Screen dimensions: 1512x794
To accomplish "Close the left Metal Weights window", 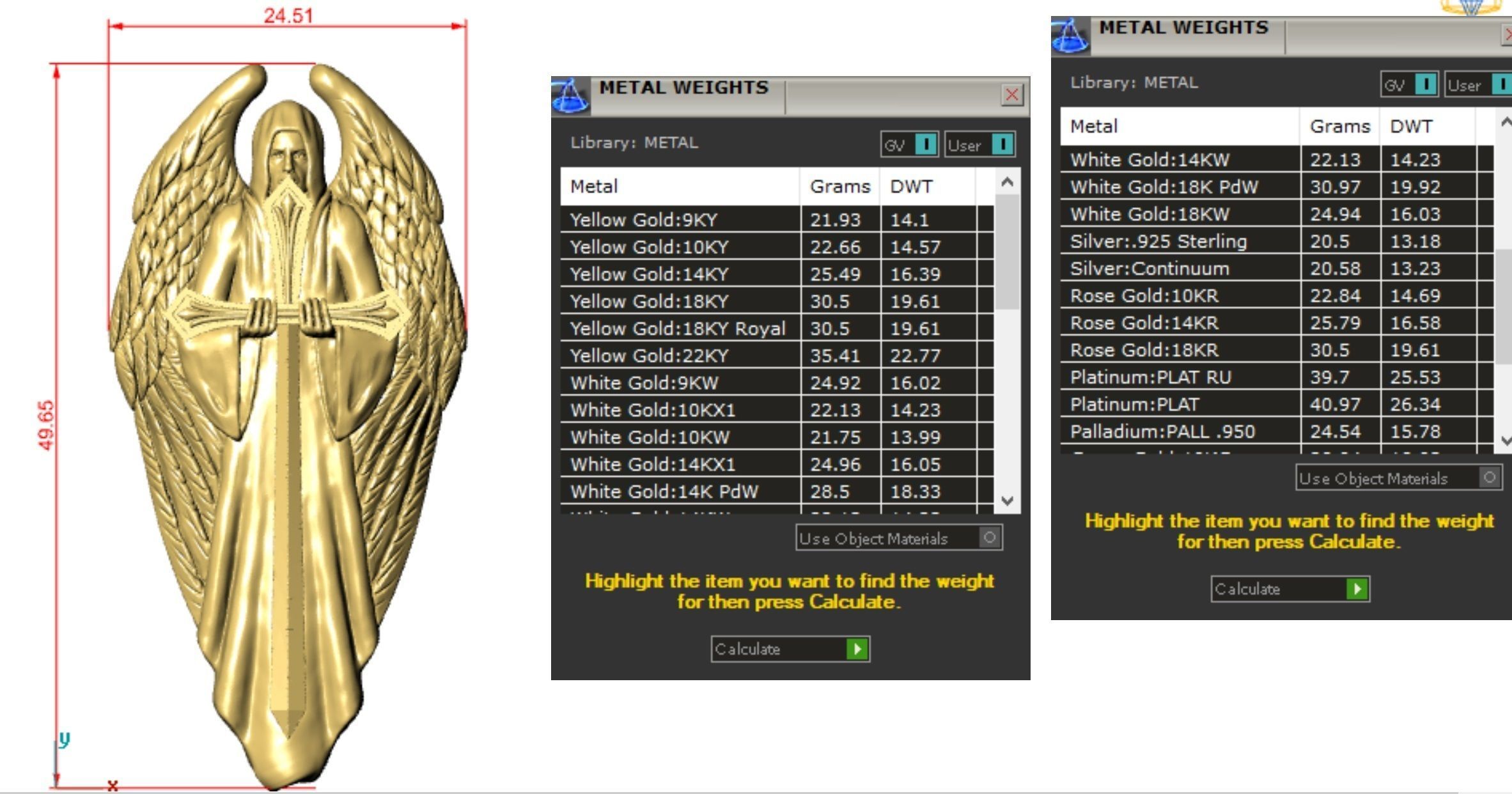I will tap(1011, 95).
